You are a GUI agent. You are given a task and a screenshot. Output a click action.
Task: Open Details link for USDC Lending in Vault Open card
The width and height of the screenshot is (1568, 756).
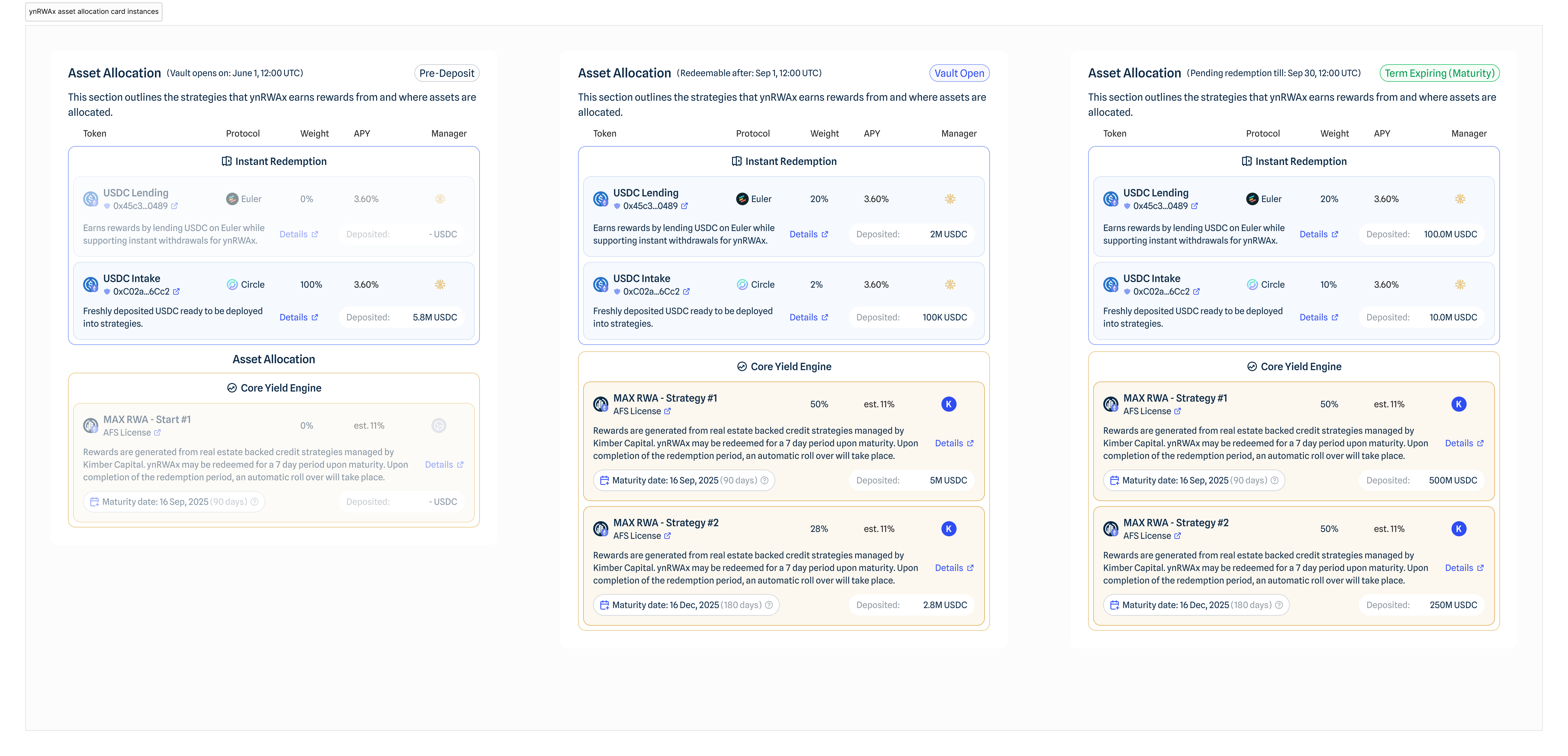pos(809,234)
